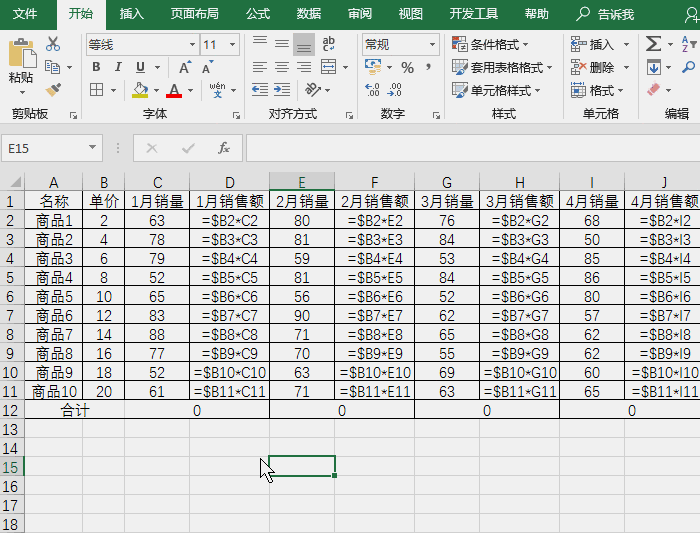Apply comma style
Viewport: 700px width, 533px height.
428,67
